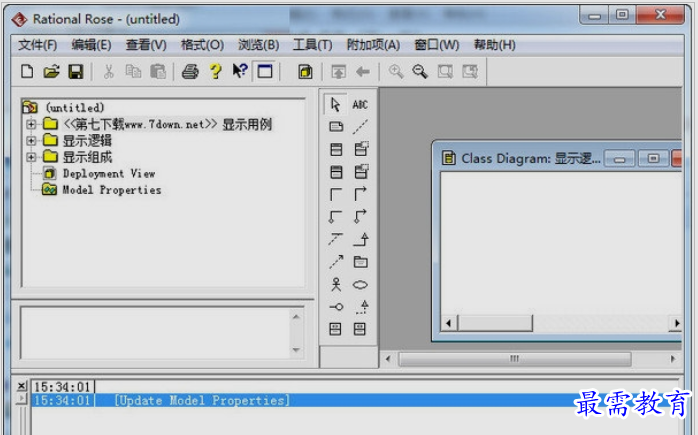
Task: Pick the Selection arrow tool in toolbox
Action: [x=336, y=105]
